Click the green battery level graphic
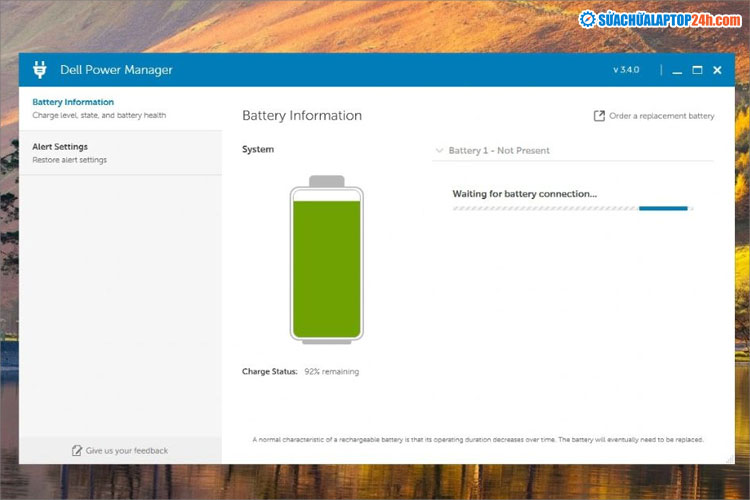 (327, 259)
